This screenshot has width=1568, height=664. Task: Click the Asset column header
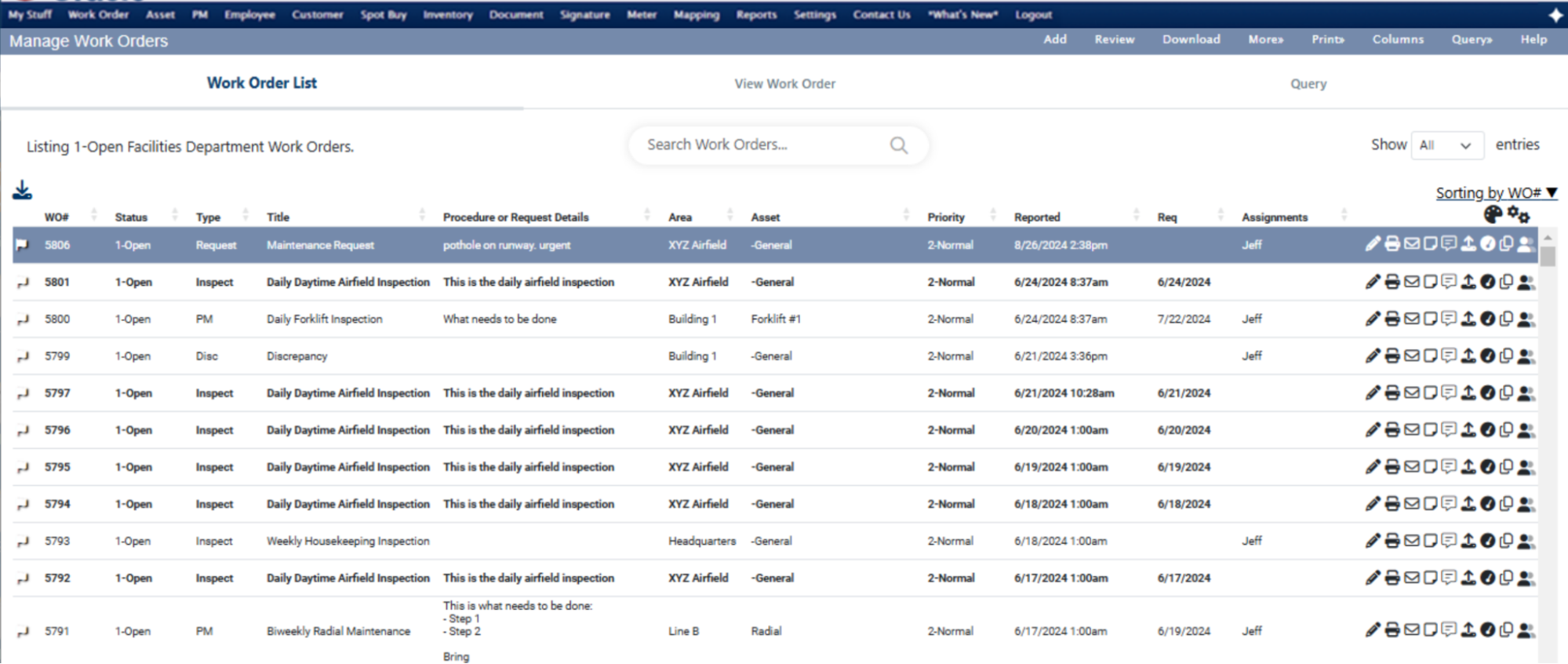[766, 217]
